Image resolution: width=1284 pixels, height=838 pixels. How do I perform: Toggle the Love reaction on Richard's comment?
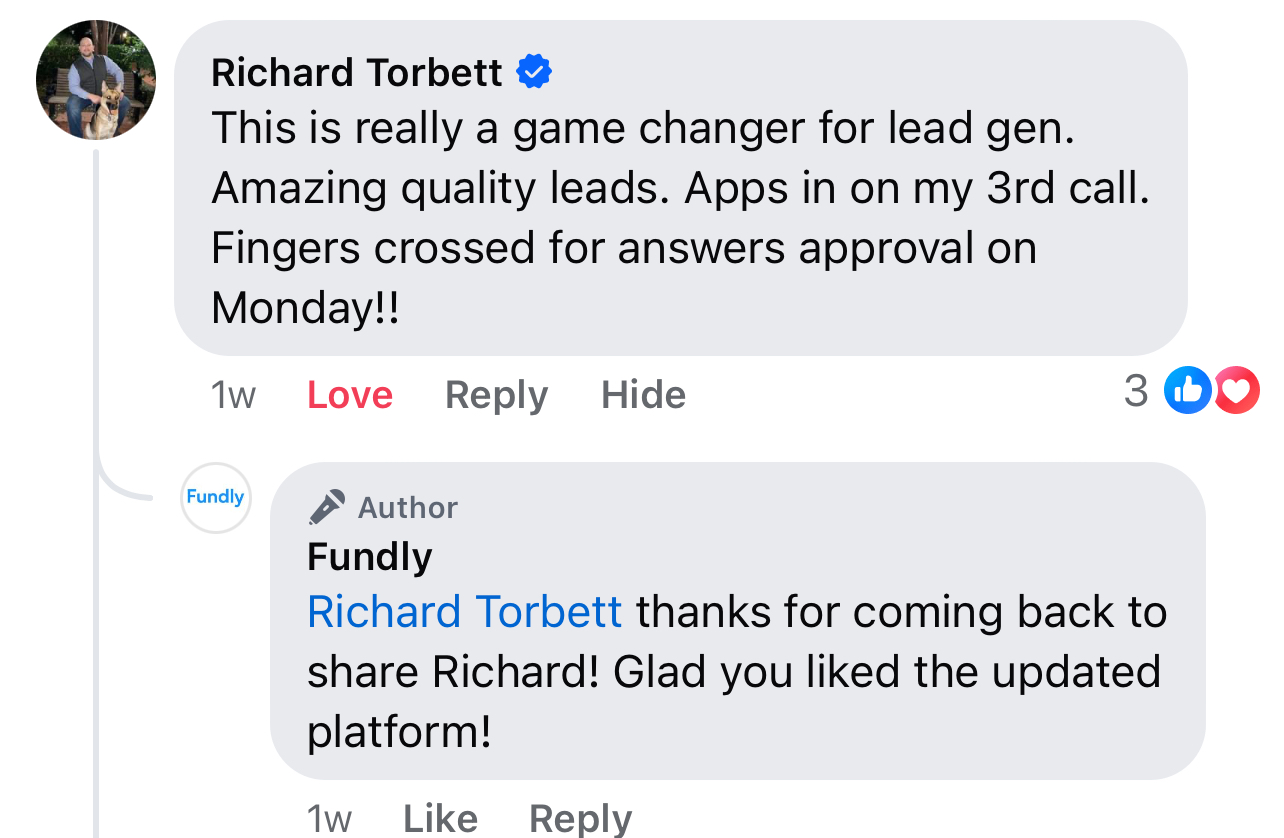point(350,395)
